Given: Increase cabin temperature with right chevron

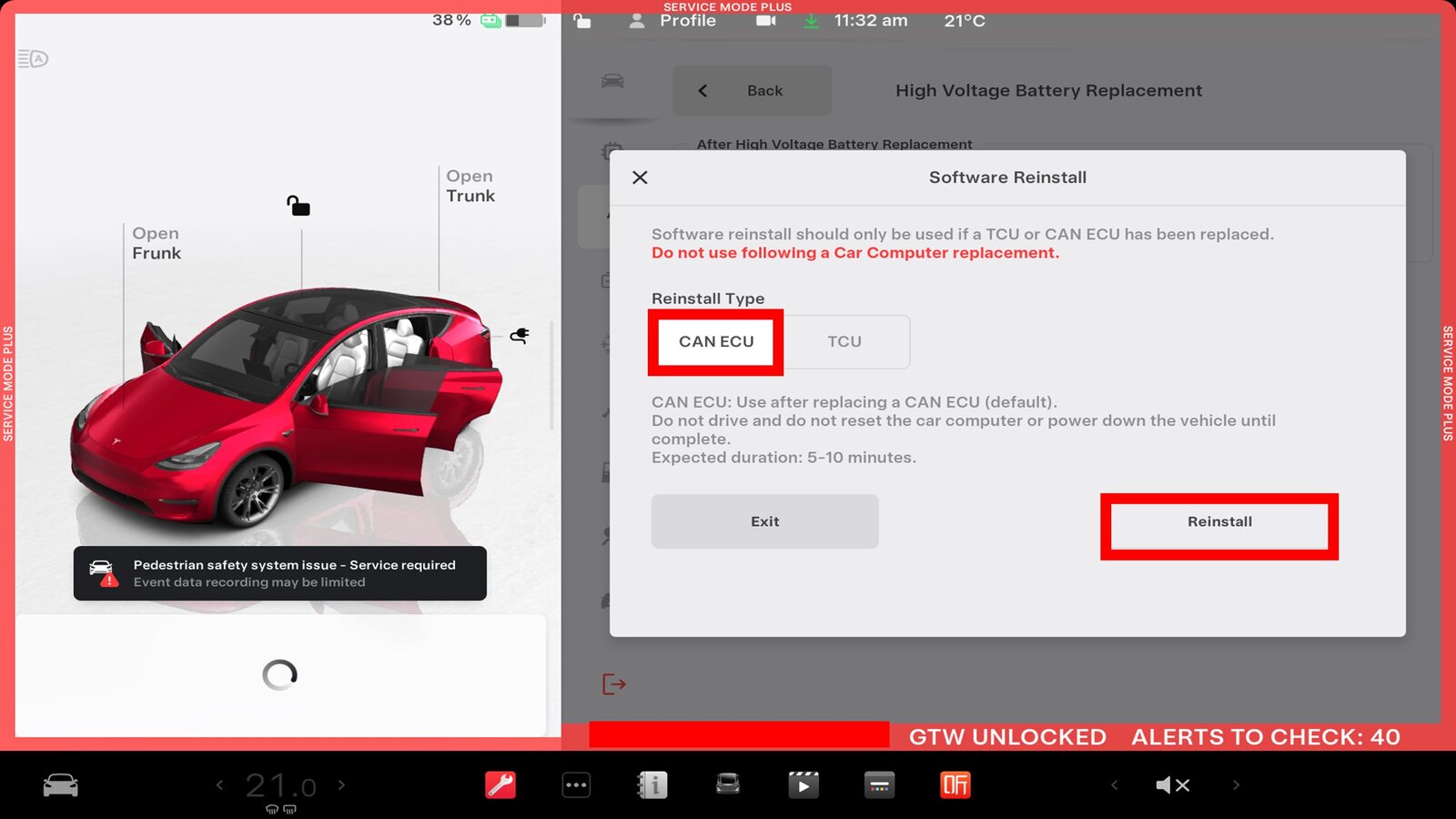Looking at the screenshot, I should 342,784.
